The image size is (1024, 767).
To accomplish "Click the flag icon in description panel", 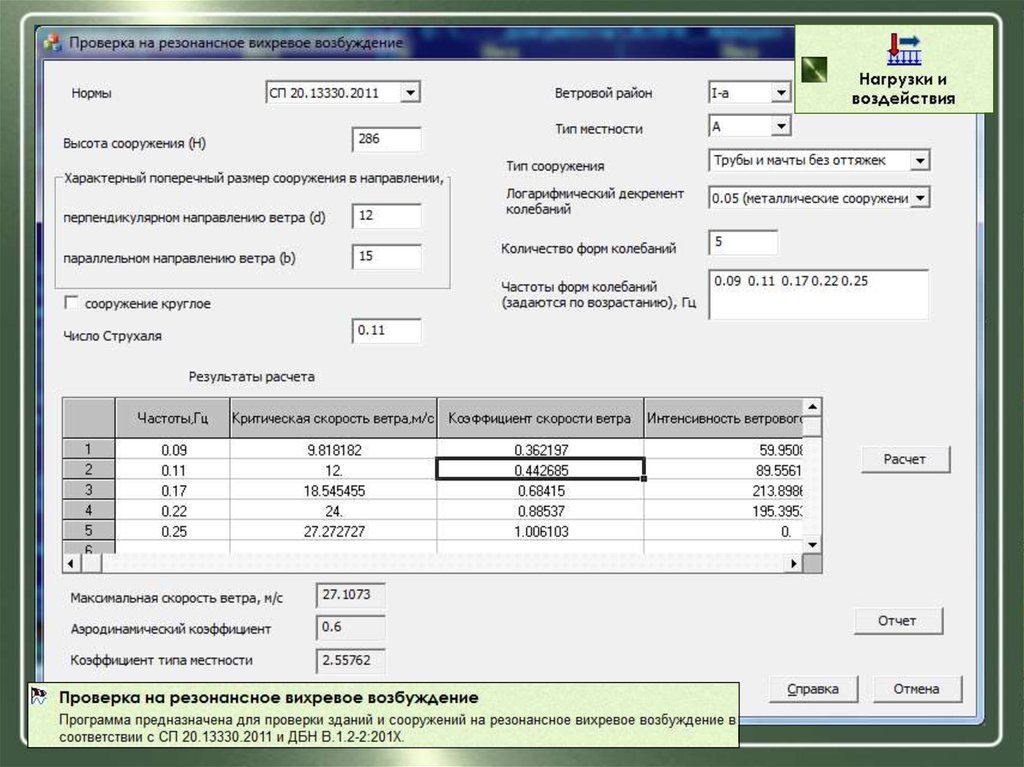I will 39,696.
